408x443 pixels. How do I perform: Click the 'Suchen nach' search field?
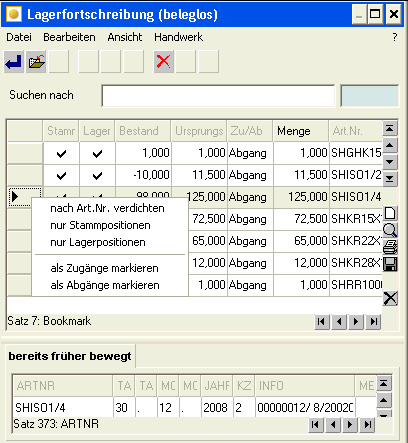click(x=218, y=96)
